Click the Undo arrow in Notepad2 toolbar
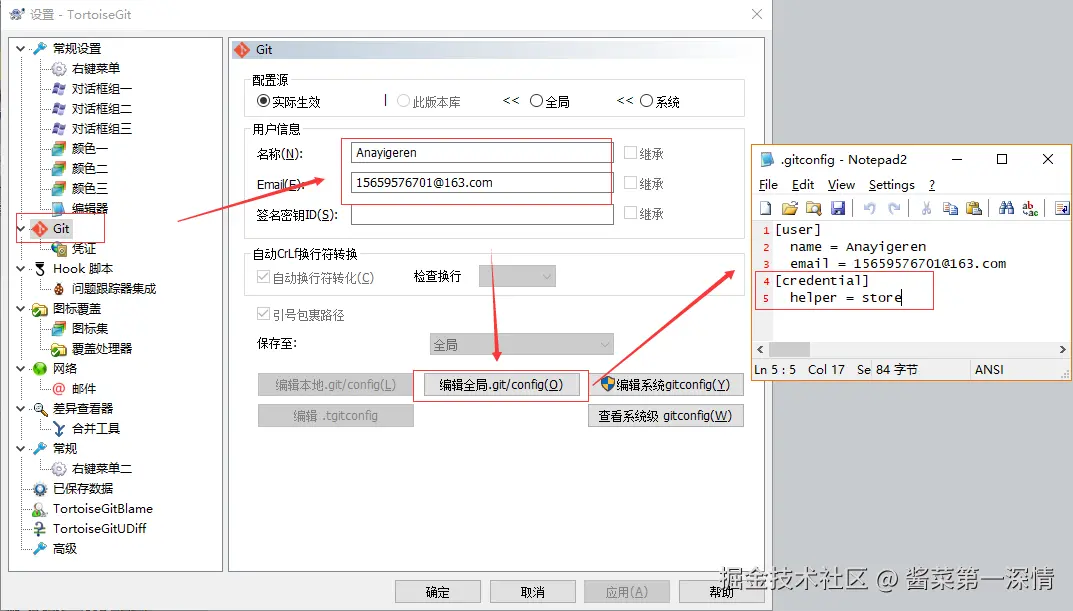Viewport: 1073px width, 611px height. (x=869, y=208)
